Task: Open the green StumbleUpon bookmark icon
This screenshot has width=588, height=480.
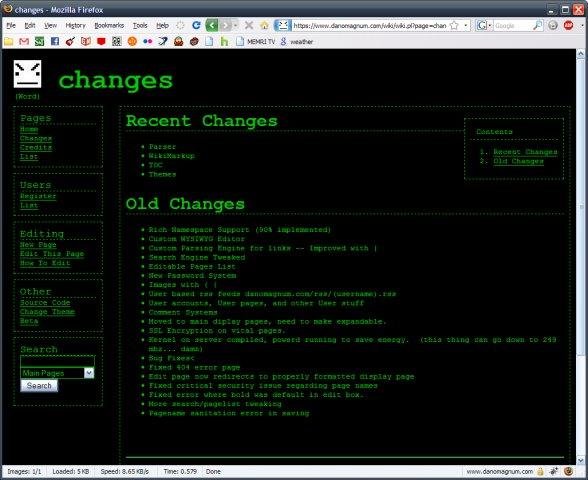Action: pyautogui.click(x=39, y=42)
